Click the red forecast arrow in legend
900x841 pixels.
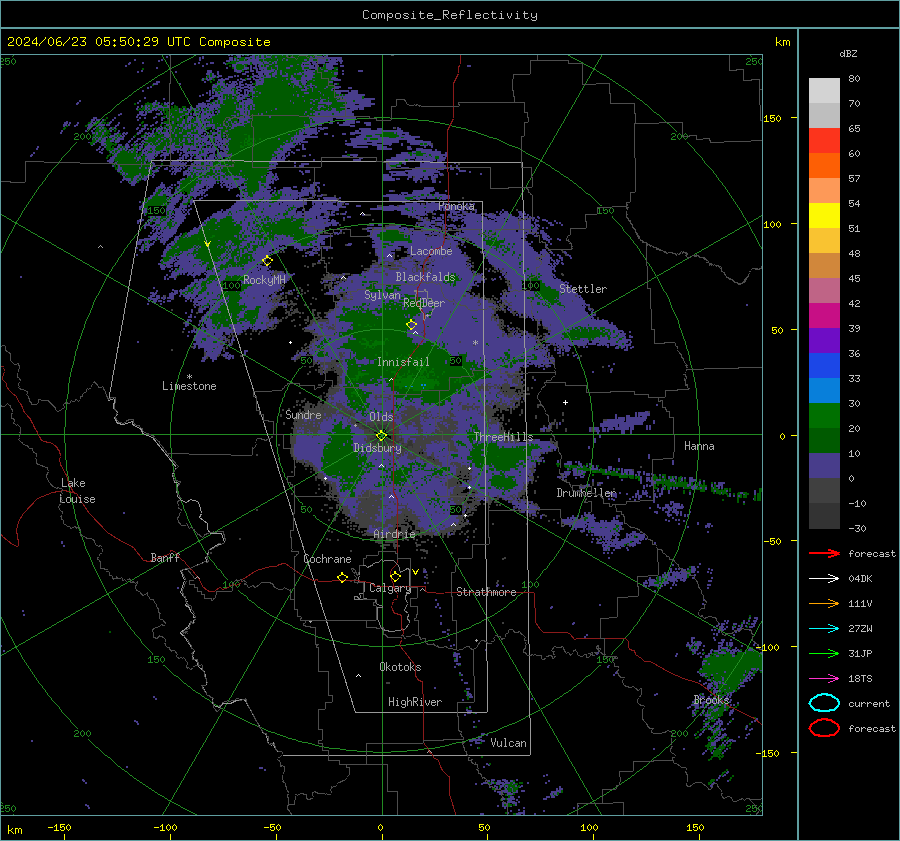824,553
